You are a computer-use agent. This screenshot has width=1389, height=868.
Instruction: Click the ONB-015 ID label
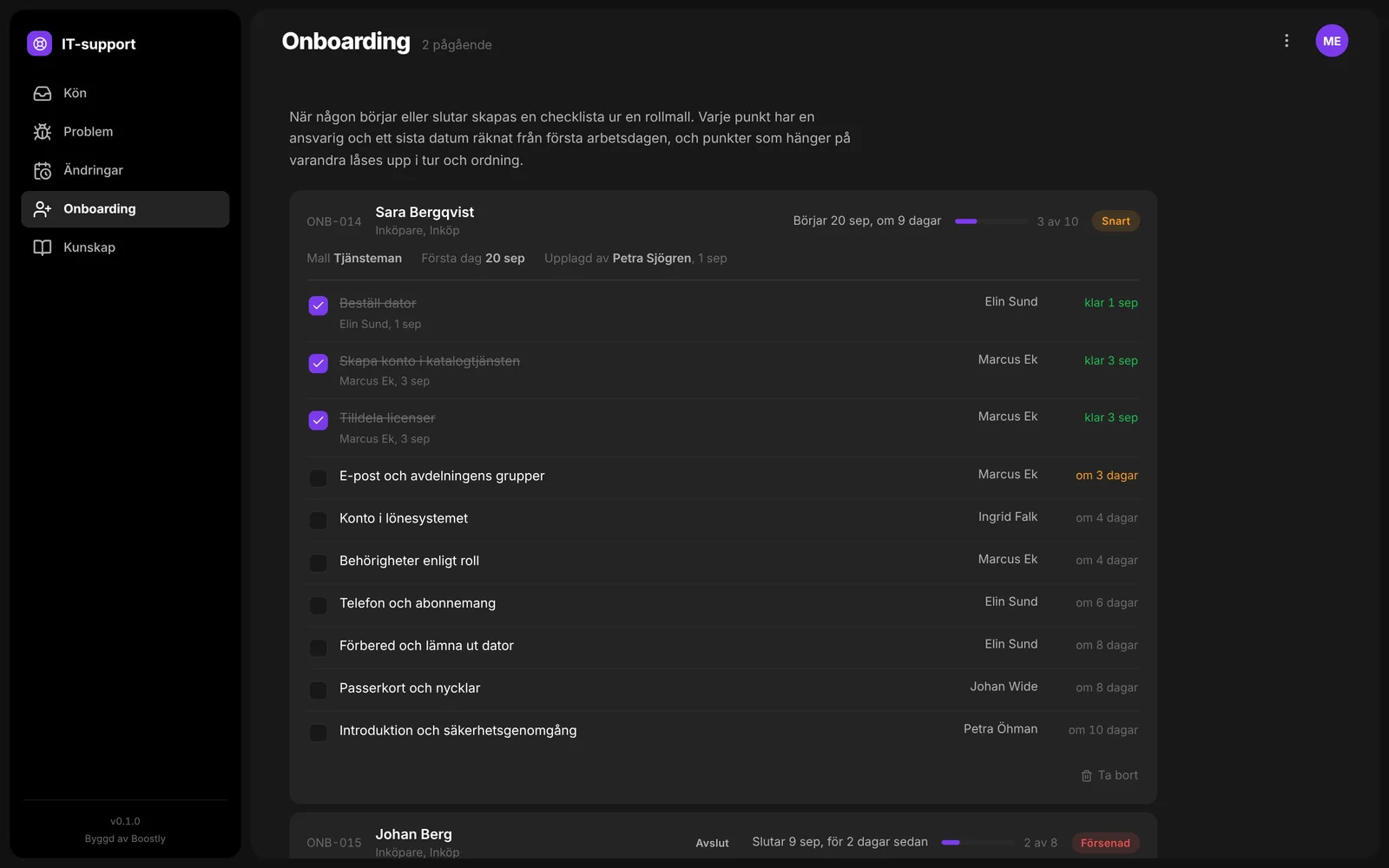pos(334,843)
